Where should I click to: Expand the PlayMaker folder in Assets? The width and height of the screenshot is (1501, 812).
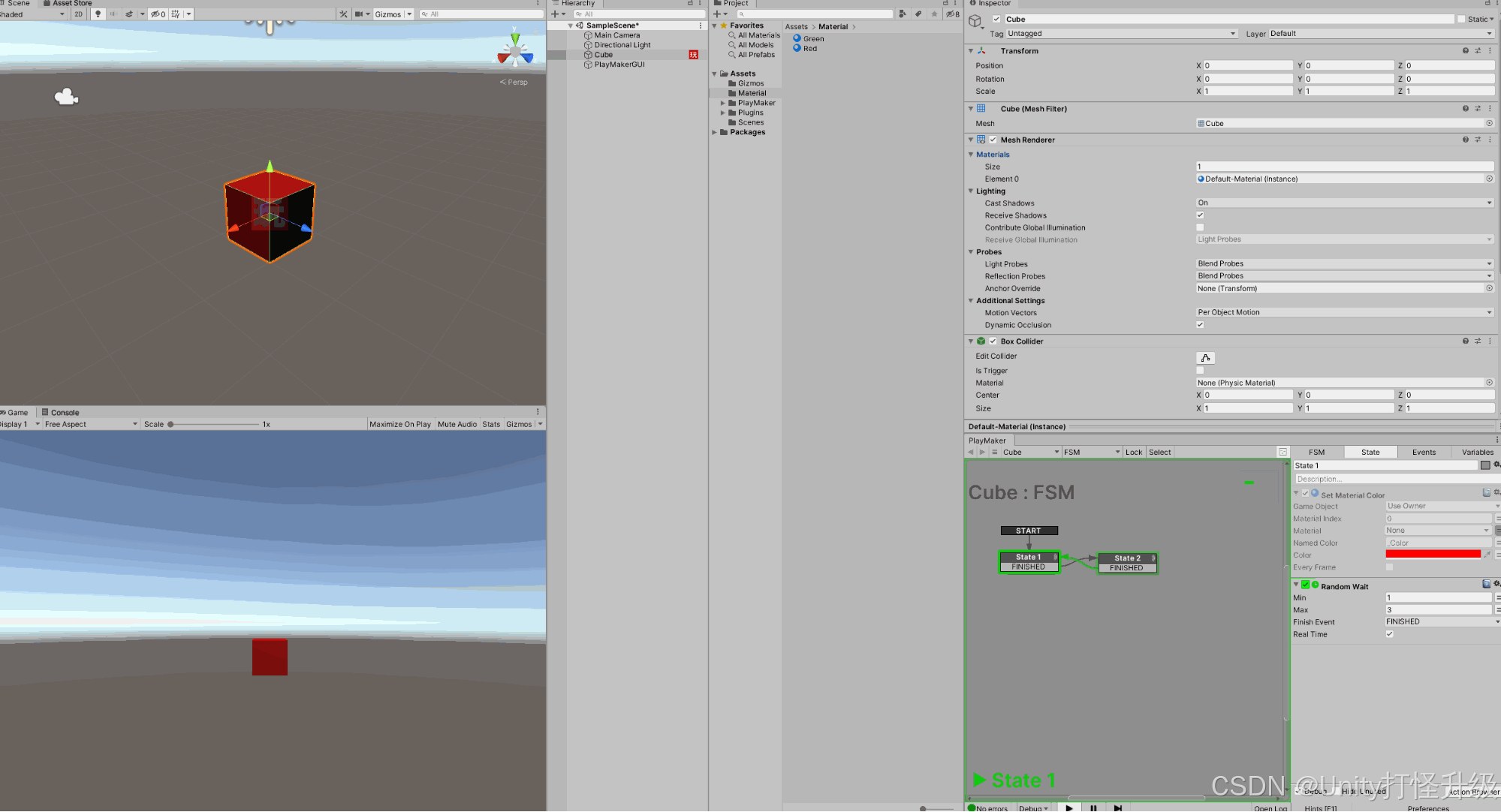(x=723, y=103)
